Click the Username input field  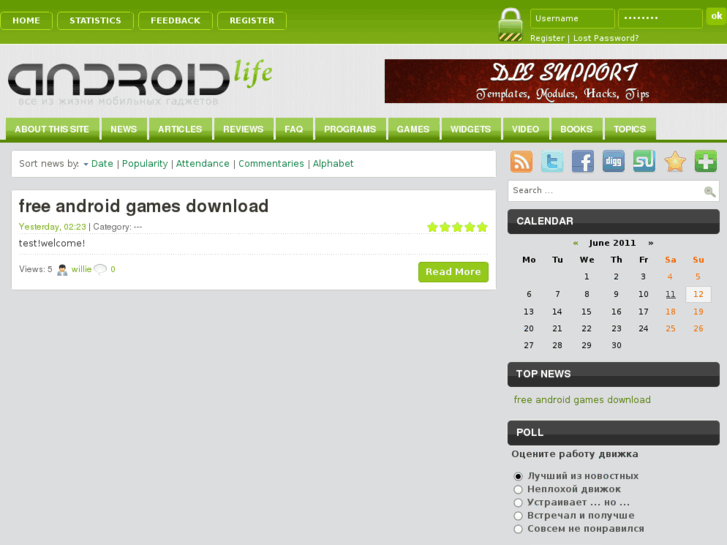pyautogui.click(x=572, y=19)
